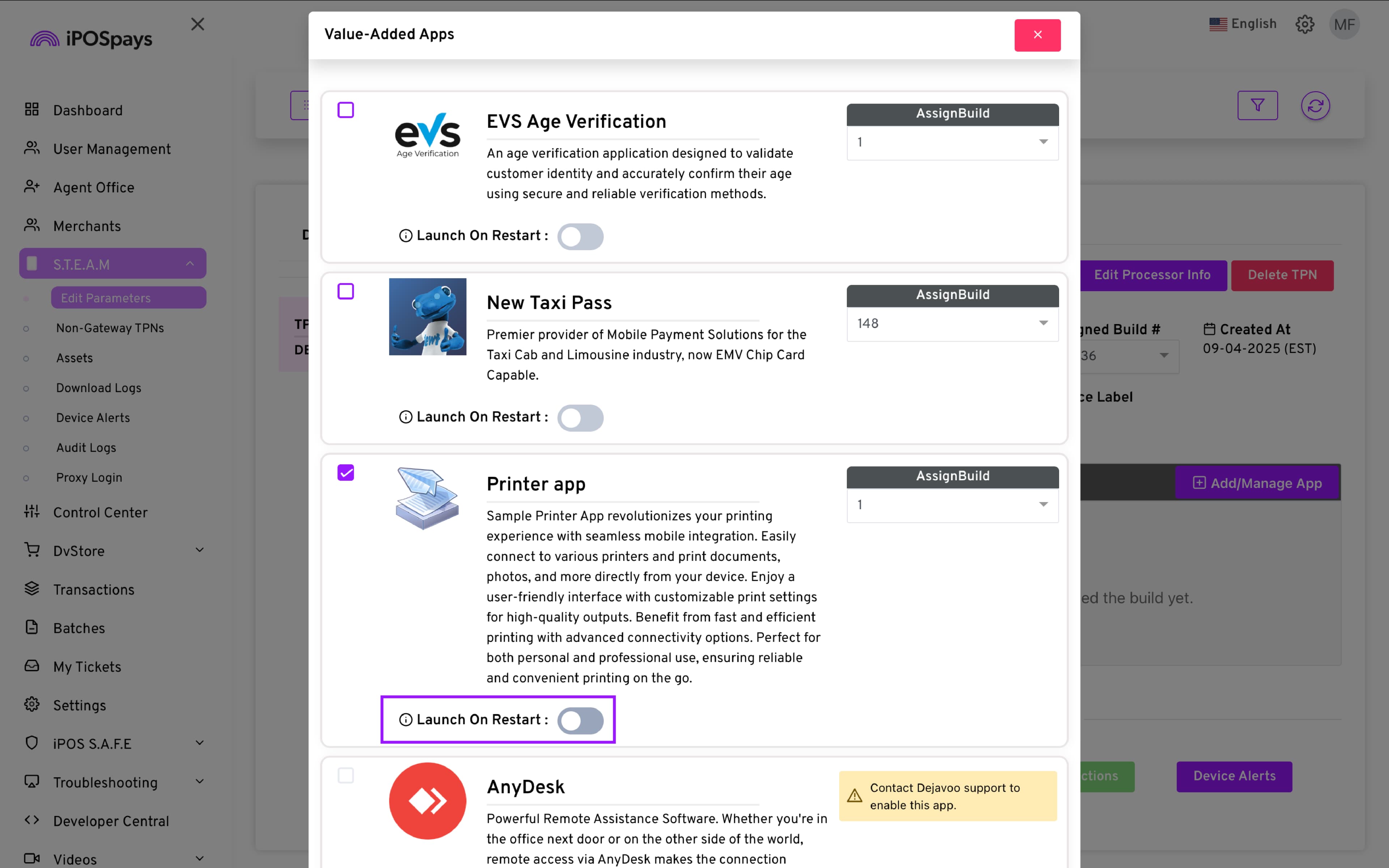Click the info icon beside EVS Launch On Restart
This screenshot has height=868, width=1389.
click(405, 236)
